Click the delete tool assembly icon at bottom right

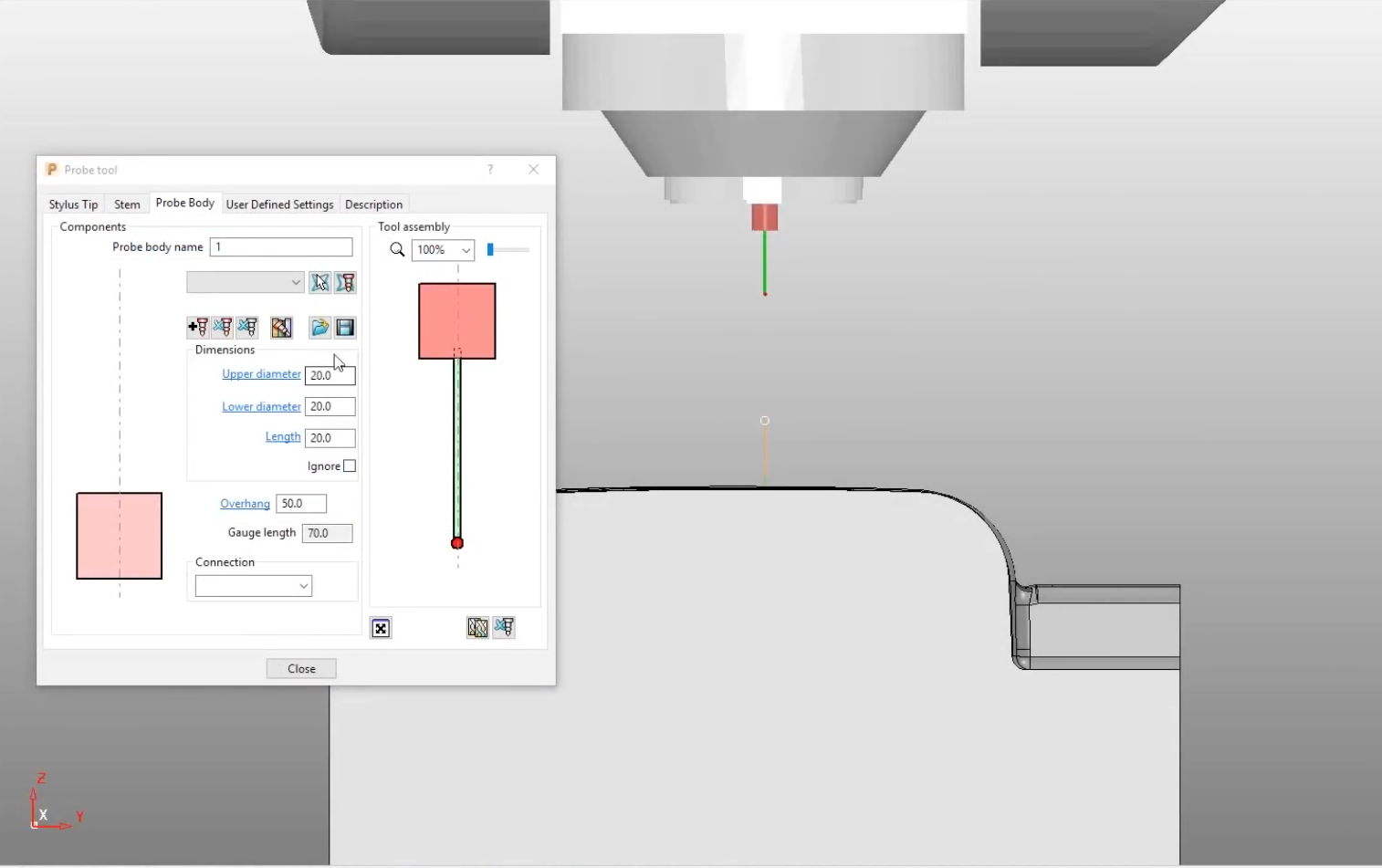click(x=504, y=627)
